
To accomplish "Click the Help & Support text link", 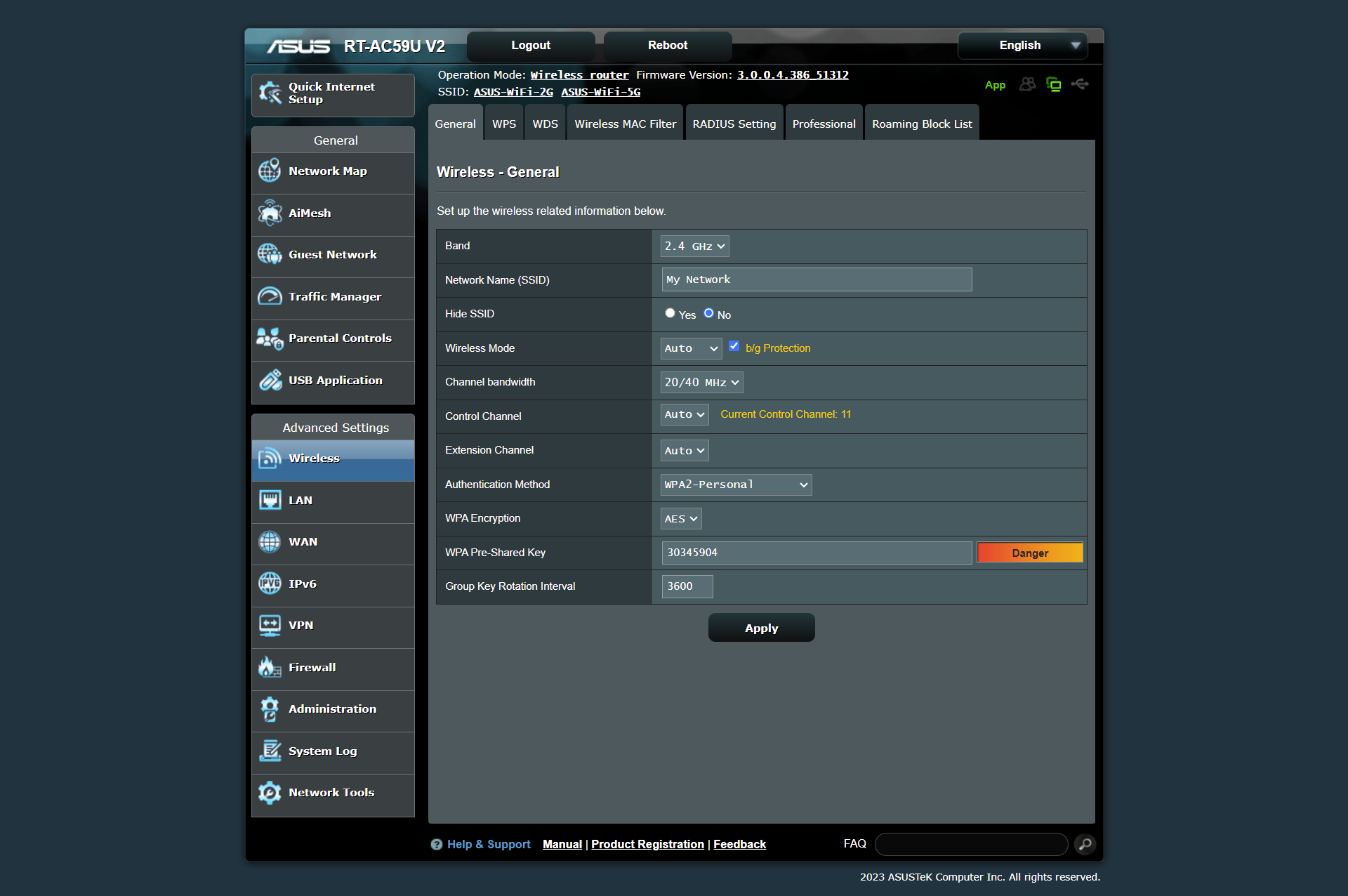I will point(489,844).
